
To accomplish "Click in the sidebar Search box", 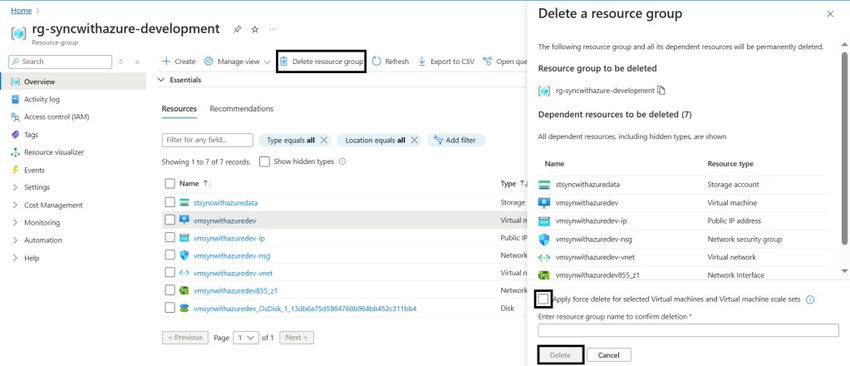I will (x=60, y=61).
